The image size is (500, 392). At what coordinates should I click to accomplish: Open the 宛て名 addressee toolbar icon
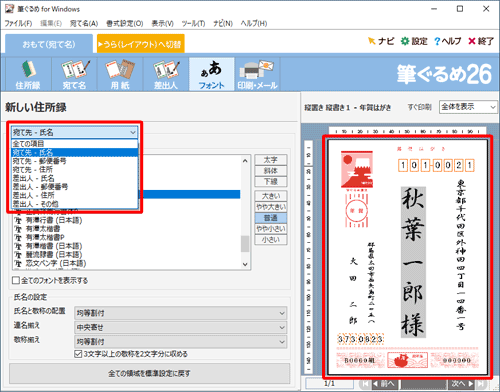[74, 74]
